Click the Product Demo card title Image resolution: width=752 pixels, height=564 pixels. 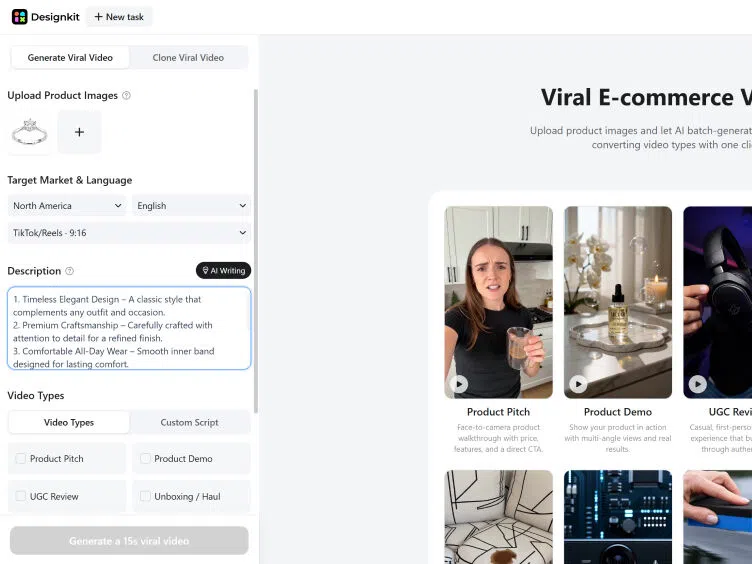[x=618, y=412]
